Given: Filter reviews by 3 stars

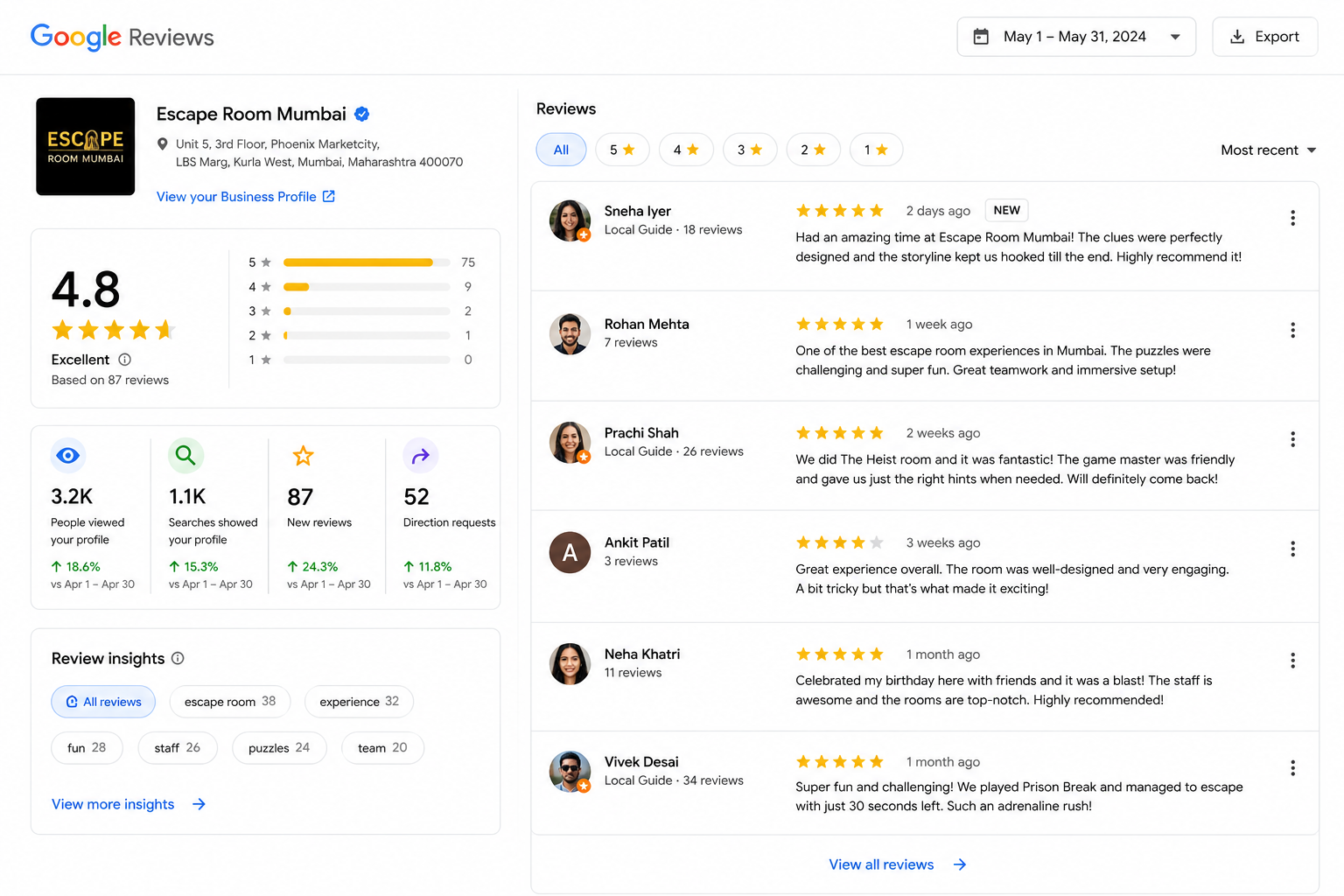Looking at the screenshot, I should [x=750, y=150].
